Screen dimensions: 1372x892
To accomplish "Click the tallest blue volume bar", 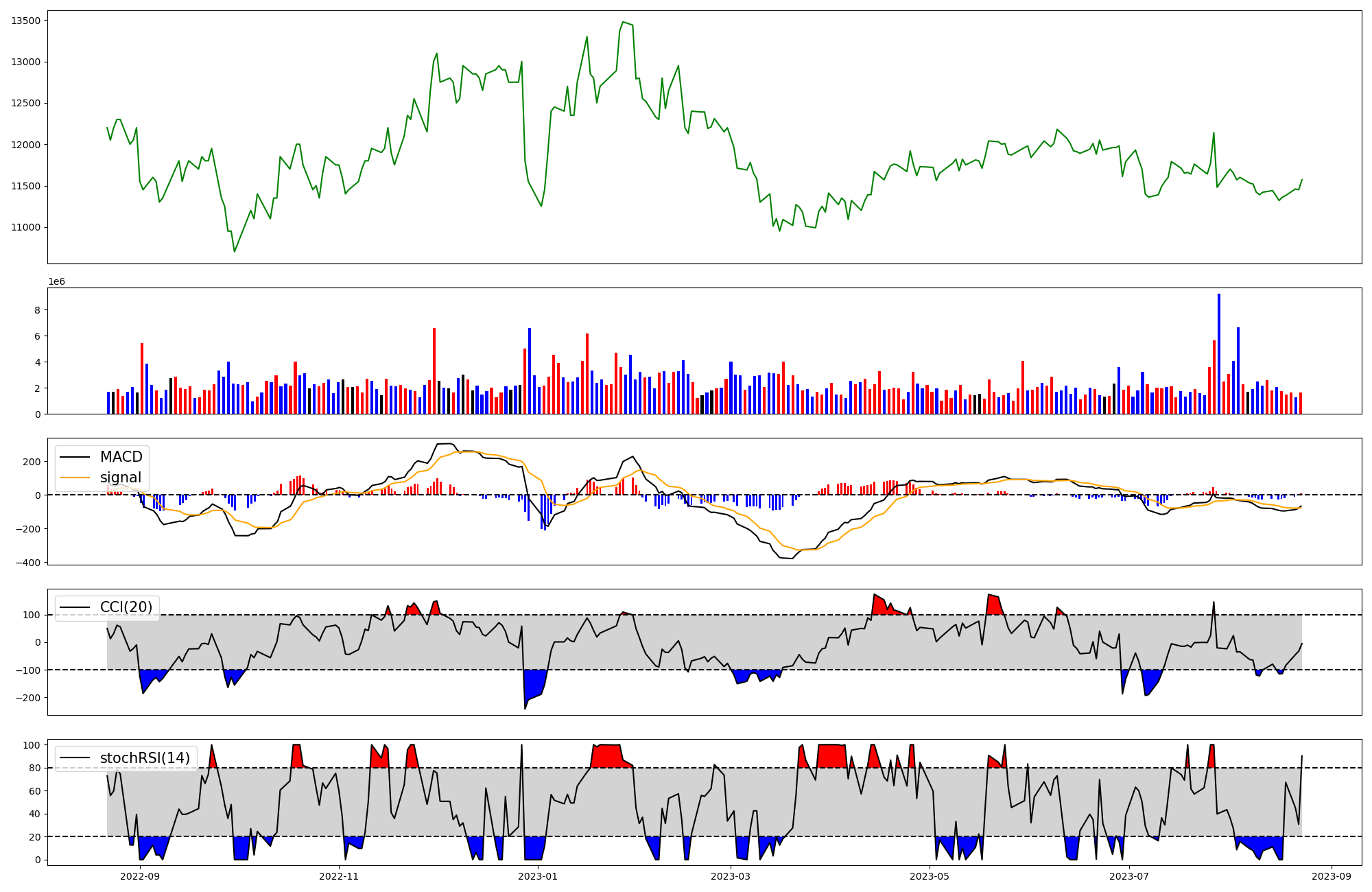I will (1219, 353).
